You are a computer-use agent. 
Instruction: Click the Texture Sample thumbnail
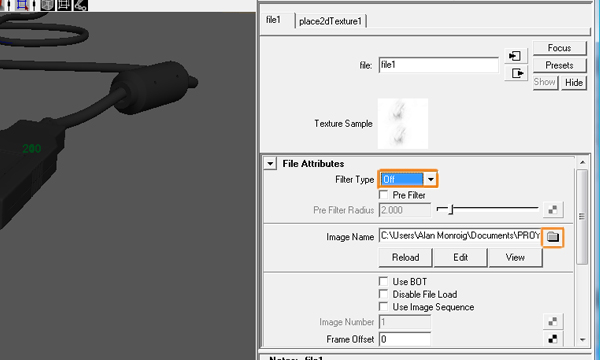coord(403,124)
